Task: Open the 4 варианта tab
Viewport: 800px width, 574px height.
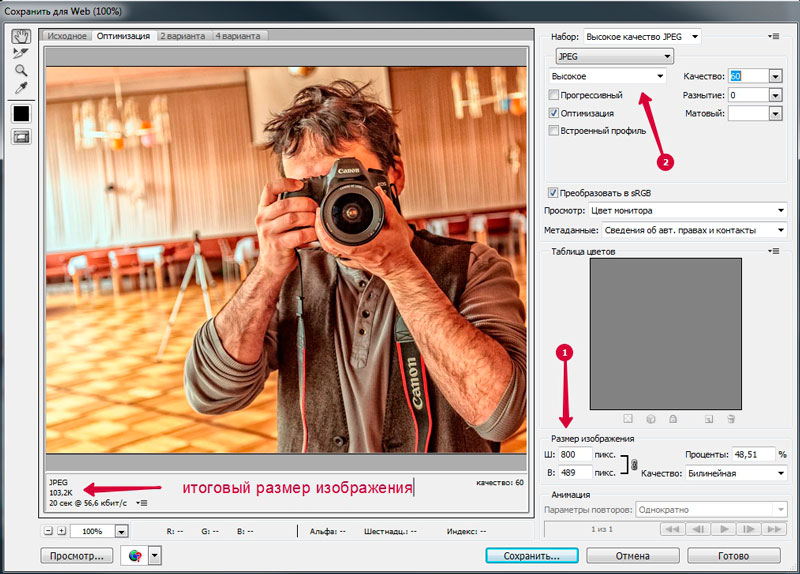Action: (240, 36)
